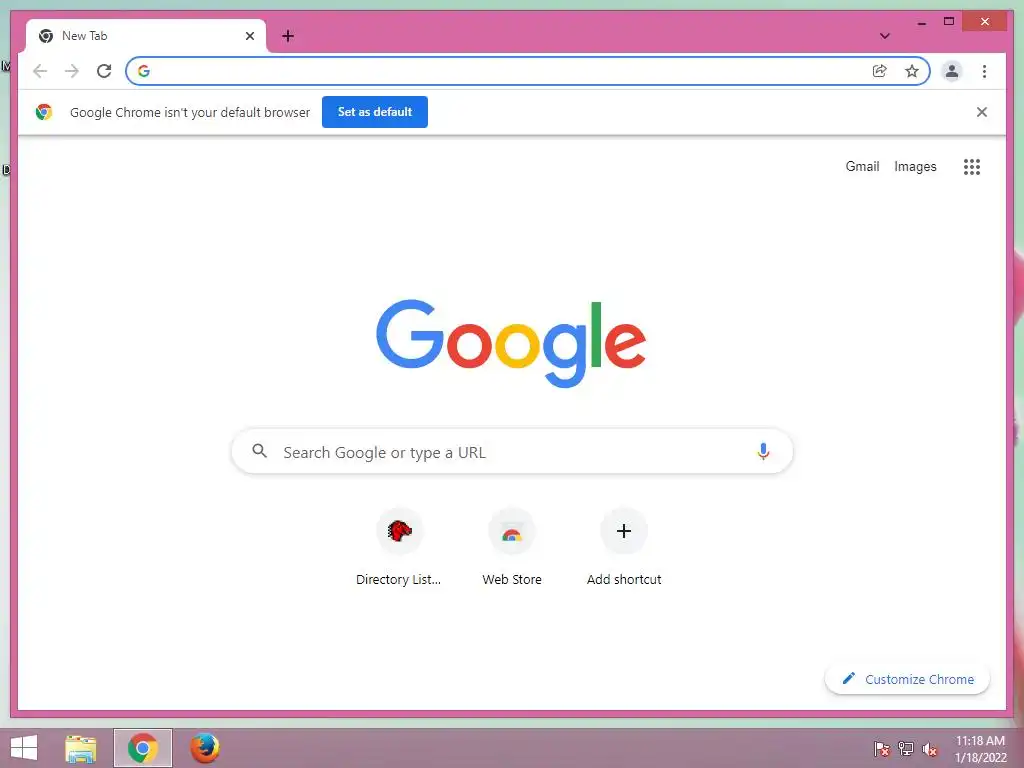Open the Gmail link
This screenshot has width=1024, height=768.
click(862, 167)
